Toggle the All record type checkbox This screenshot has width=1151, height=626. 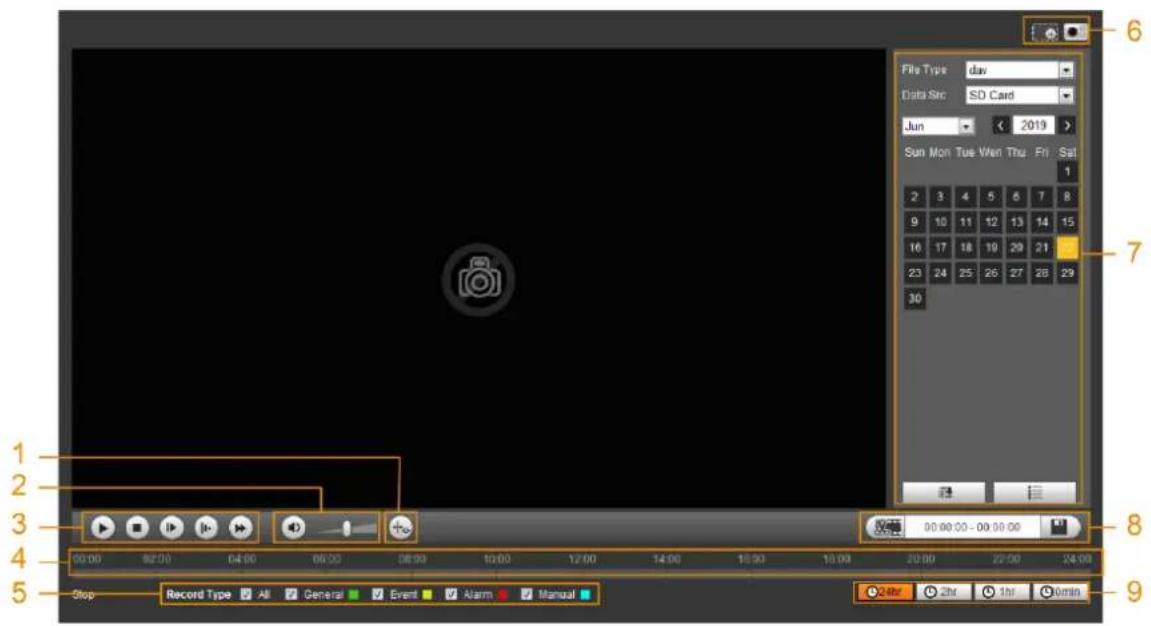pos(246,594)
